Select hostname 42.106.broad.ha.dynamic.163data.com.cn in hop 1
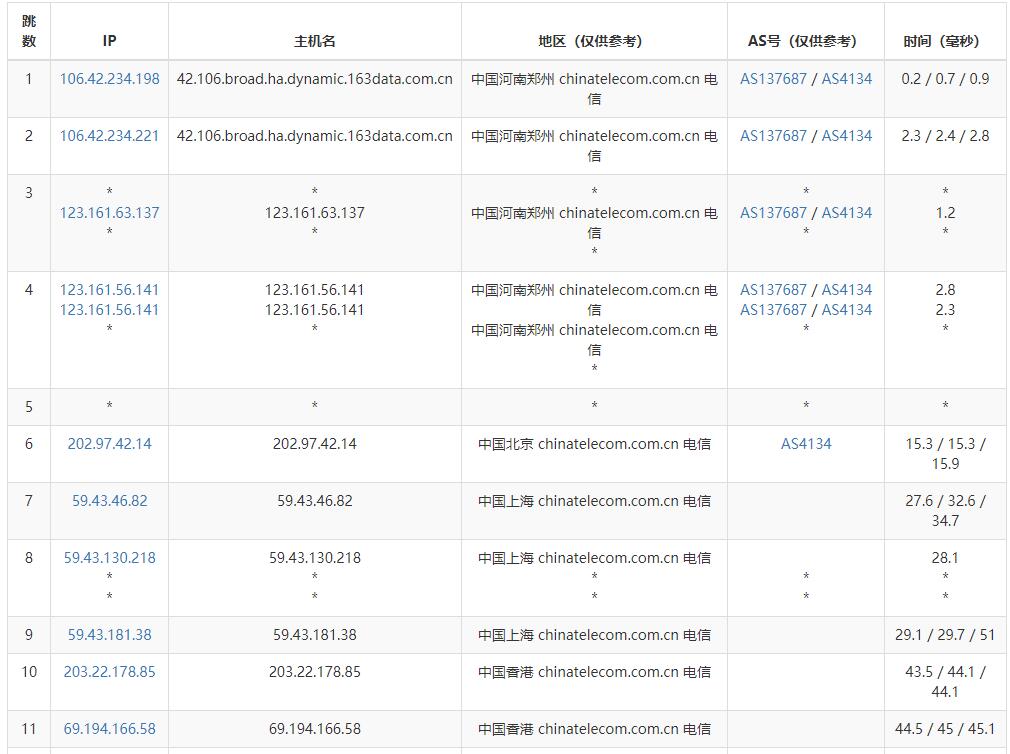Image resolution: width=1010 pixels, height=754 pixels. tap(314, 79)
